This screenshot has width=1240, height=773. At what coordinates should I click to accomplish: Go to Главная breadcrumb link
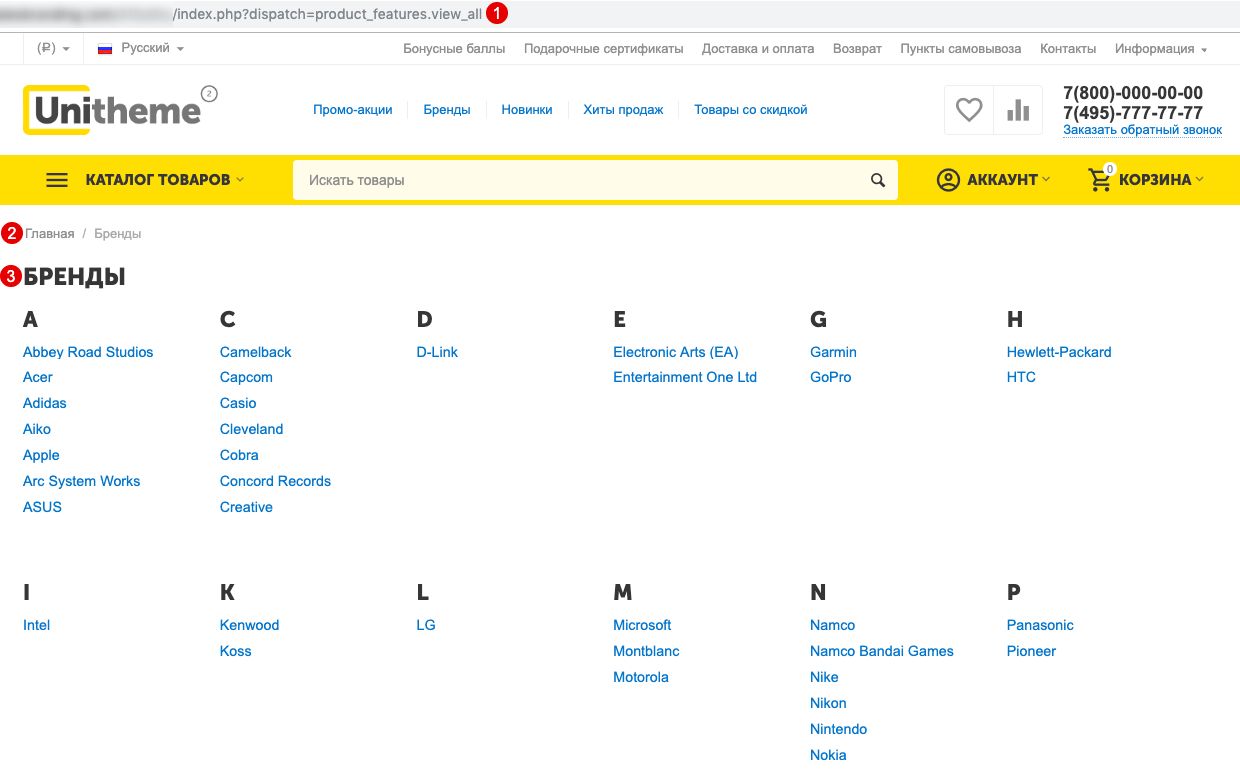pos(50,234)
